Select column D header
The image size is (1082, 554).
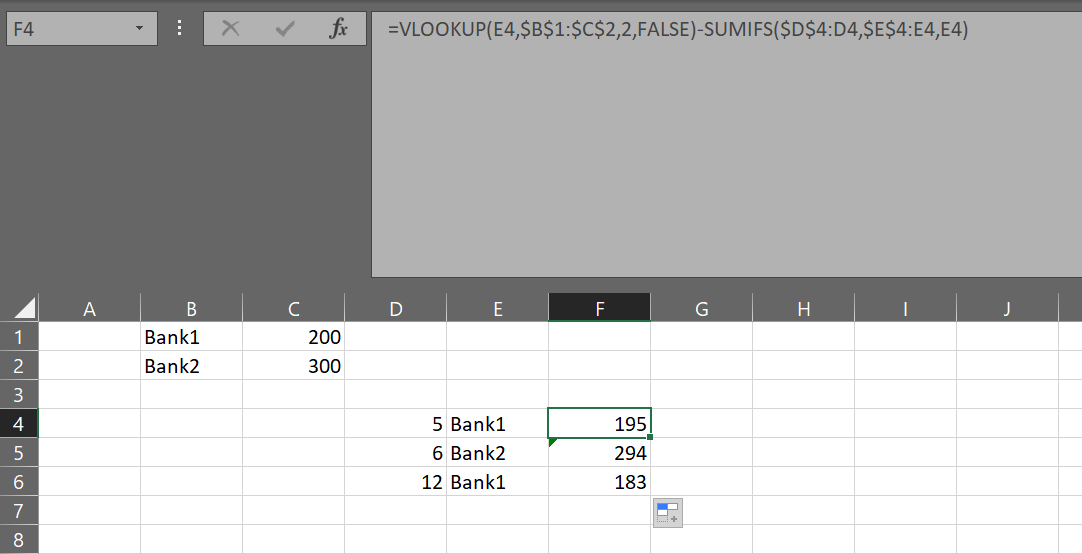[x=395, y=308]
